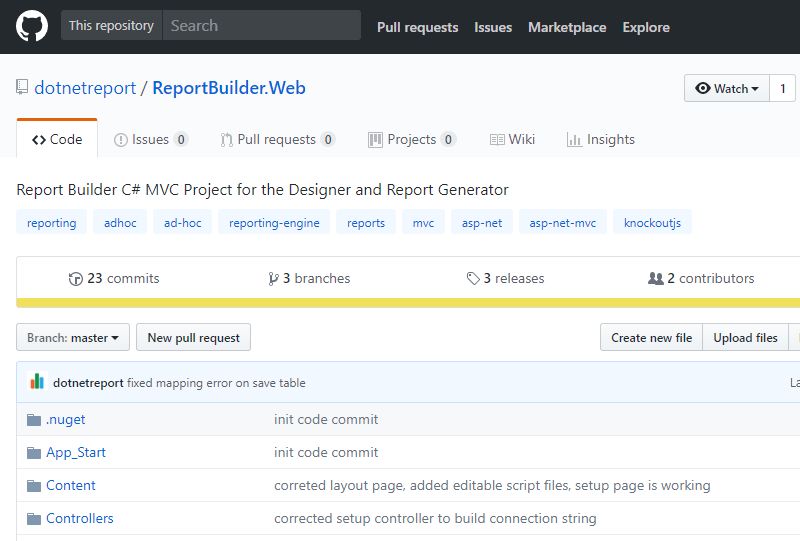Open the Controllers folder

80,519
